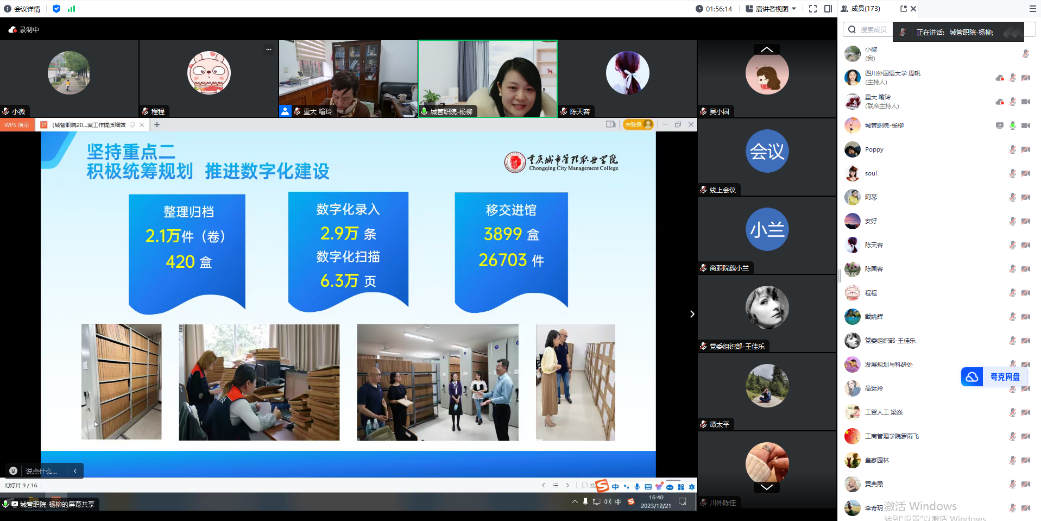Image resolution: width=1041 pixels, height=521 pixels.
Task: Click screen-share icon in 城管职院-杨柳 row
Action: pyautogui.click(x=1000, y=125)
